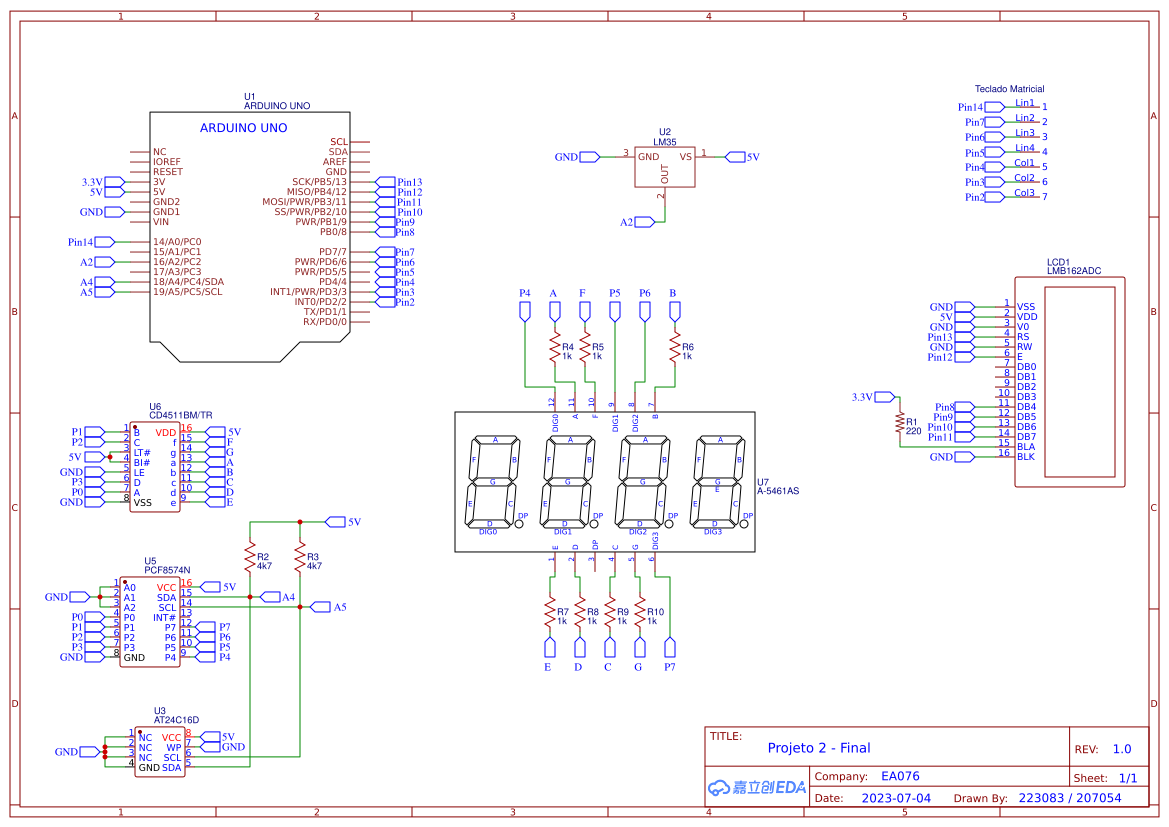Image resolution: width=1169 pixels, height=827 pixels.
Task: Select the A-5461AS seven-segment display U7
Action: (605, 480)
